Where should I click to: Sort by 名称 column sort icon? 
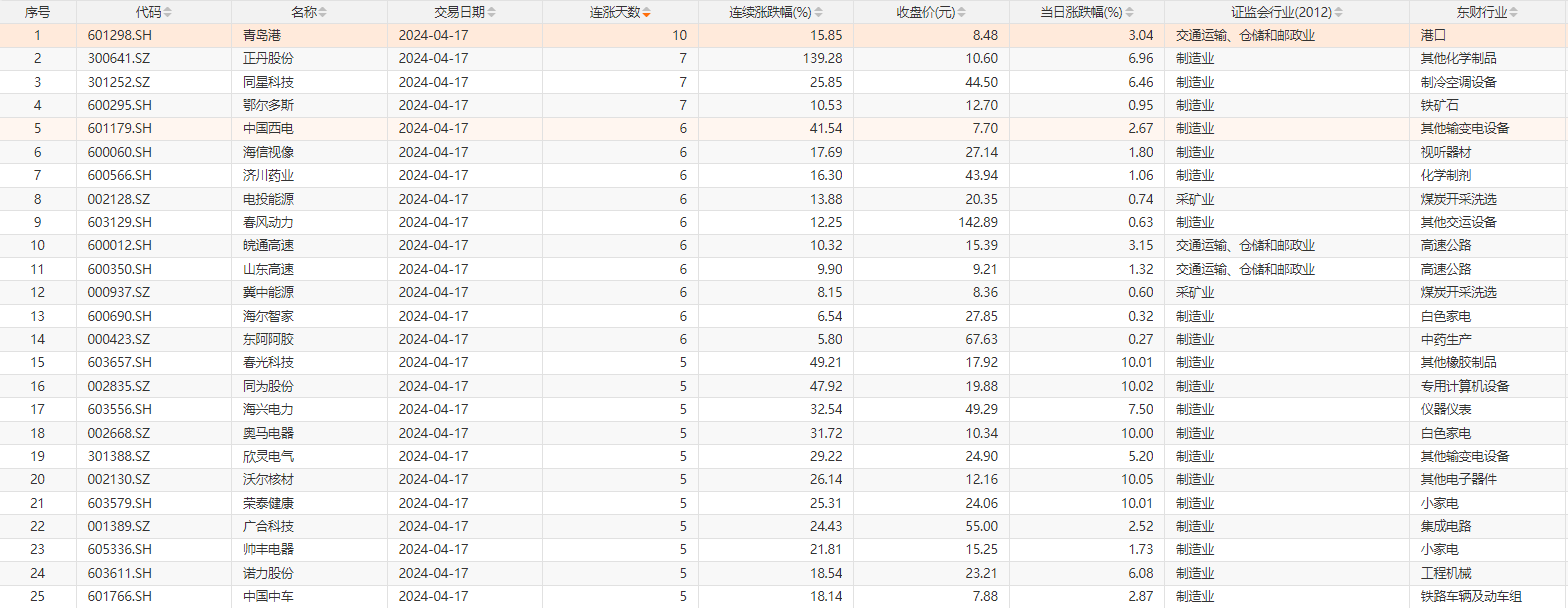click(x=322, y=13)
